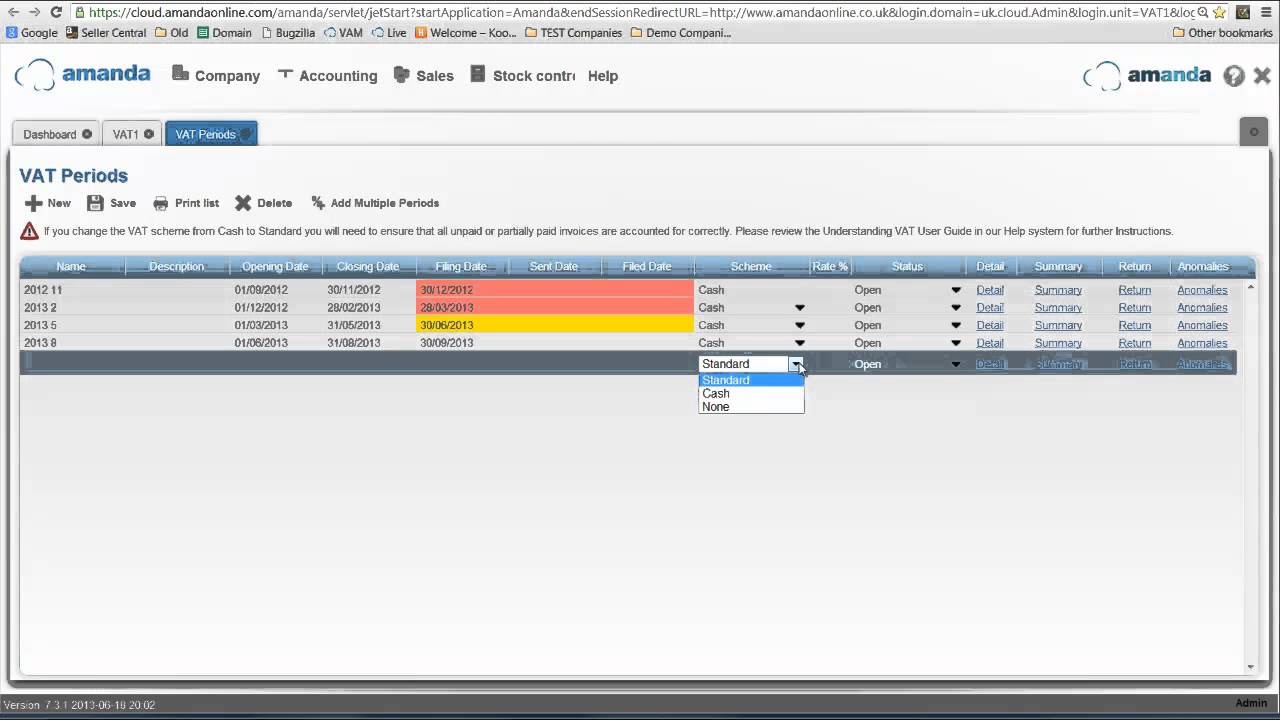The height and width of the screenshot is (720, 1280).
Task: Click the table's scroll down arrow
Action: tap(1250, 667)
